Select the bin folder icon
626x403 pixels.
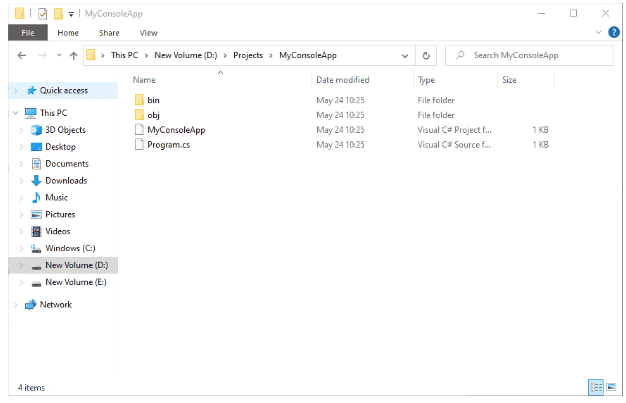[139, 100]
